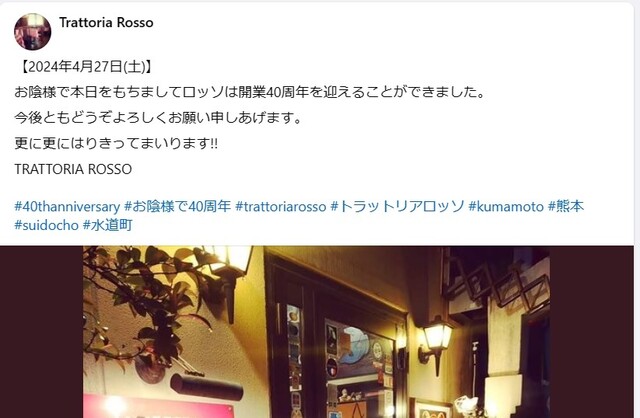640x418 pixels.
Task: Open hashtag #trattoriarosso
Action: click(x=281, y=207)
